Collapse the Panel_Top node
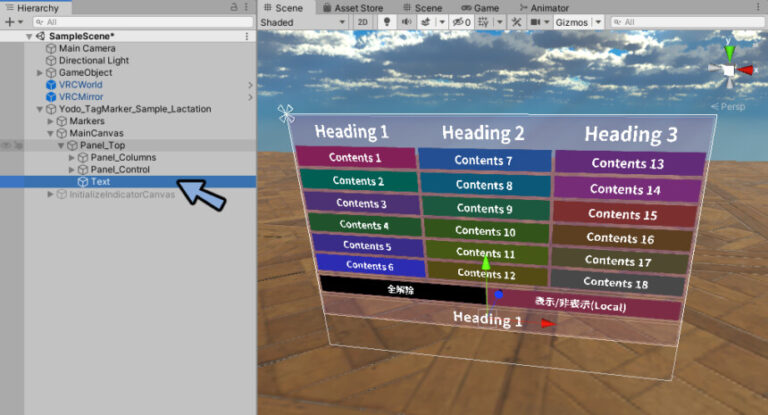768x415 pixels. click(61, 146)
